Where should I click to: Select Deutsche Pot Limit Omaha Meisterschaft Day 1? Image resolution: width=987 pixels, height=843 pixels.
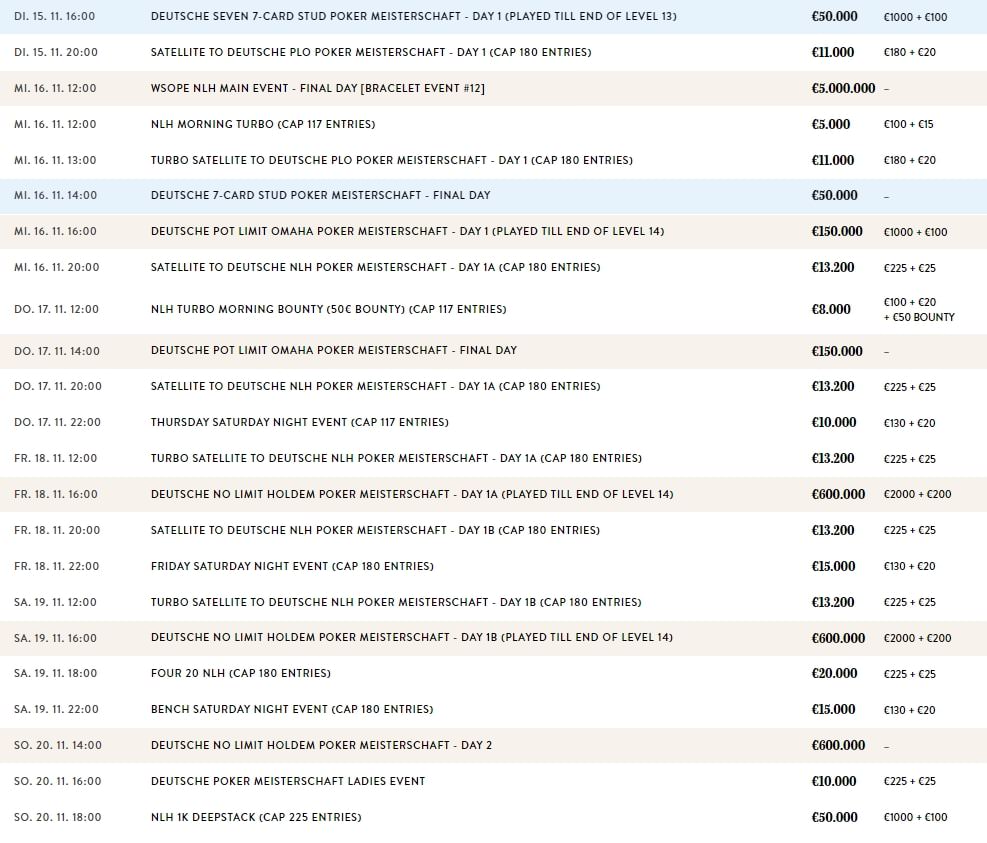point(407,231)
